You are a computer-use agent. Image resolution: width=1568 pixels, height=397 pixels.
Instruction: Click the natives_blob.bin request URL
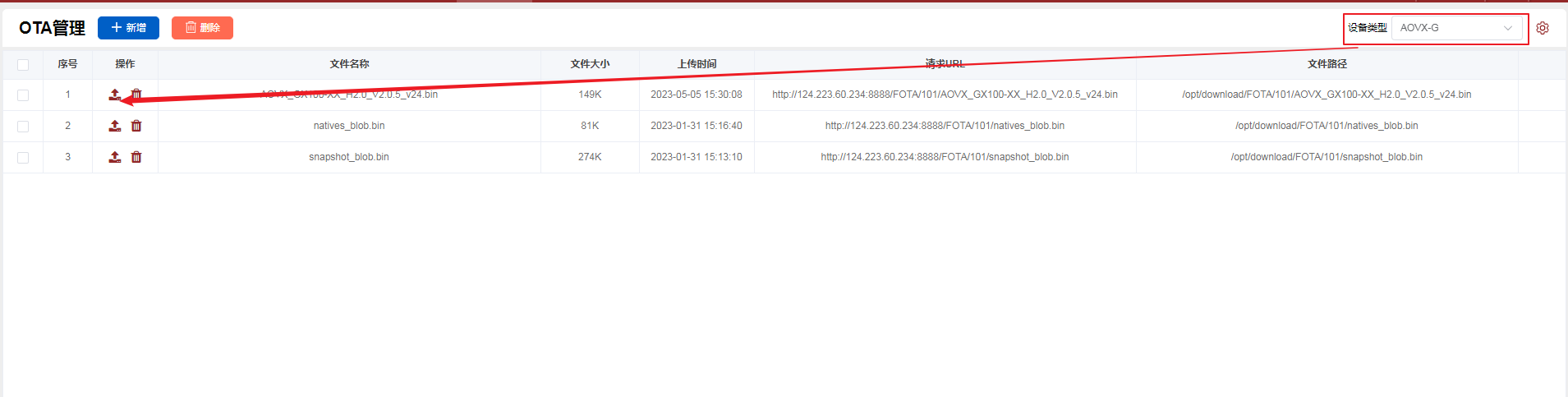tap(945, 126)
